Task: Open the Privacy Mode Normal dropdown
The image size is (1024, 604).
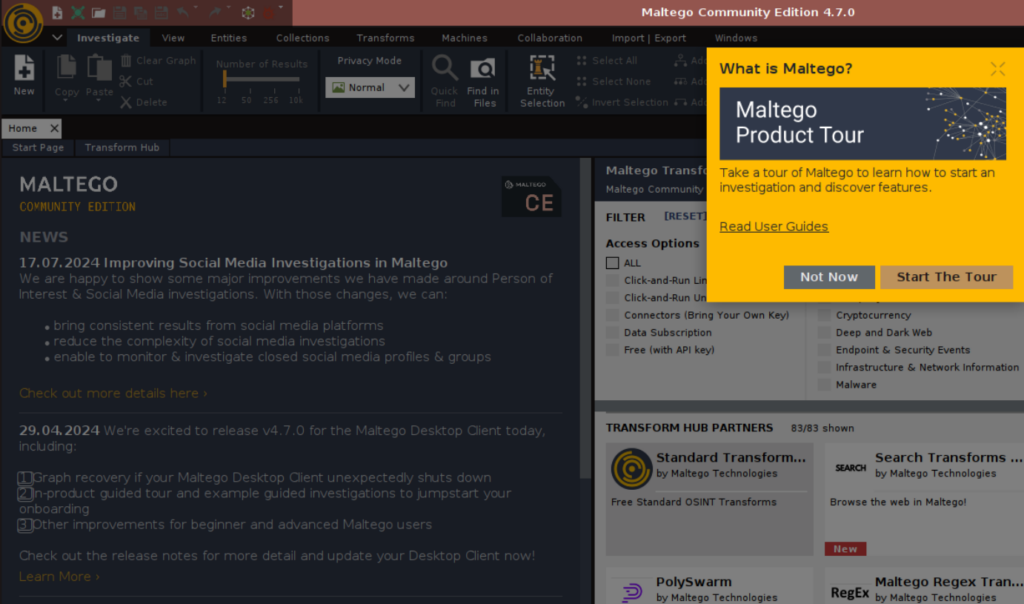Action: (370, 87)
